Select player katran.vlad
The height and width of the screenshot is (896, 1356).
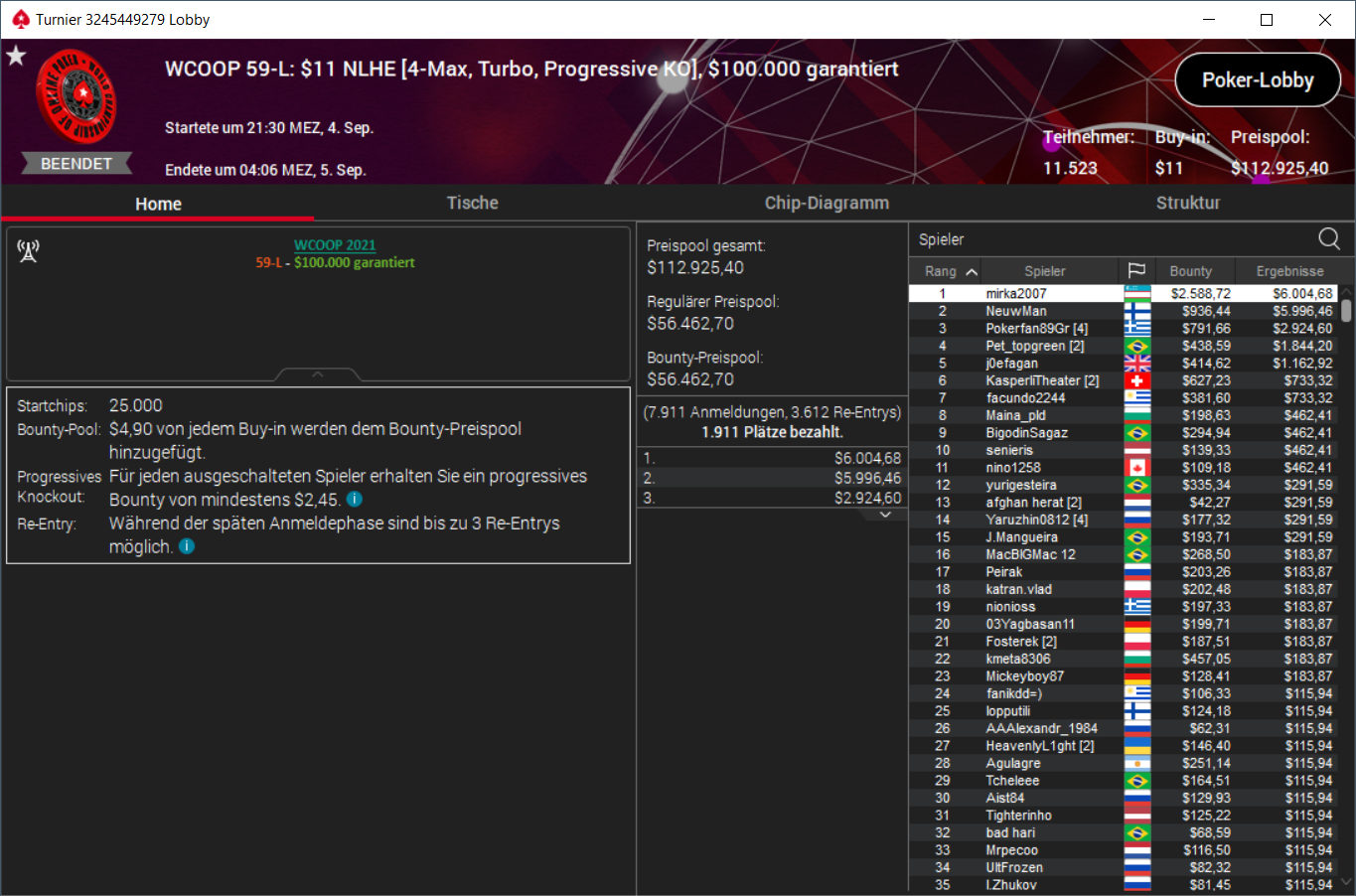coord(1124,589)
